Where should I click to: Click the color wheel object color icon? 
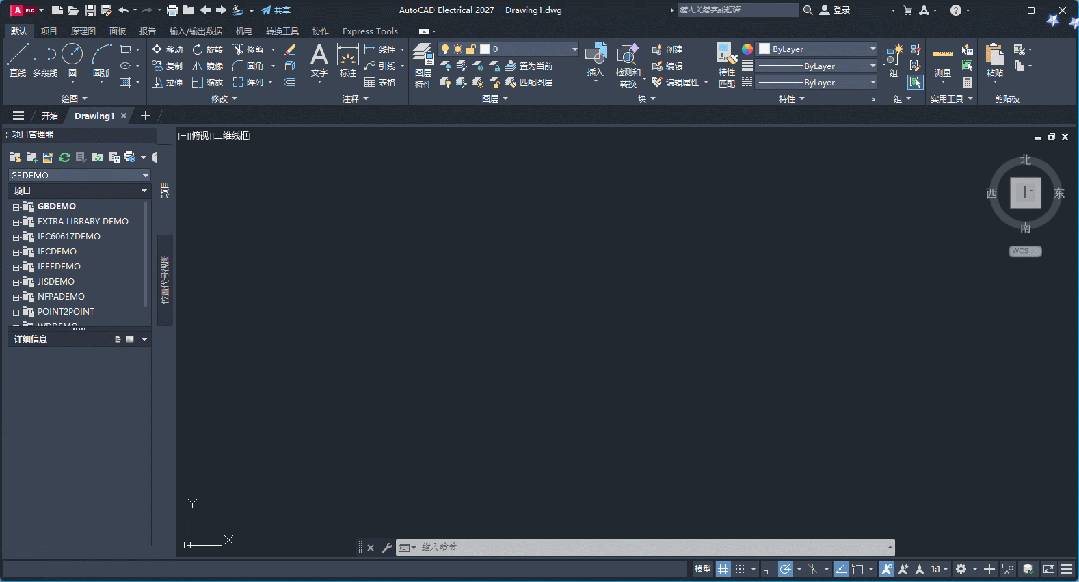(x=747, y=50)
